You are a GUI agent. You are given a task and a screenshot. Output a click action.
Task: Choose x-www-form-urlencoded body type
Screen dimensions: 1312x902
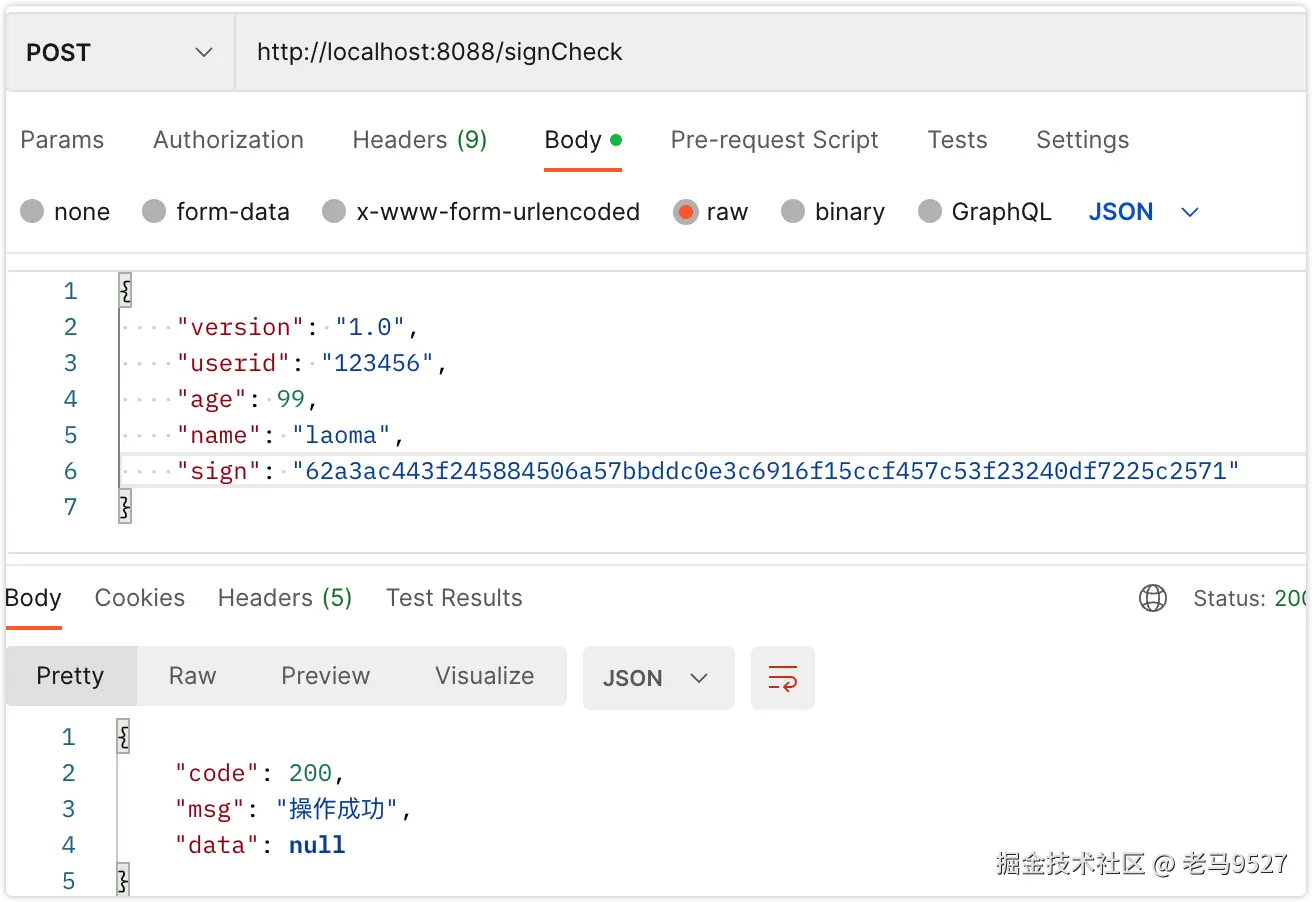tap(334, 212)
